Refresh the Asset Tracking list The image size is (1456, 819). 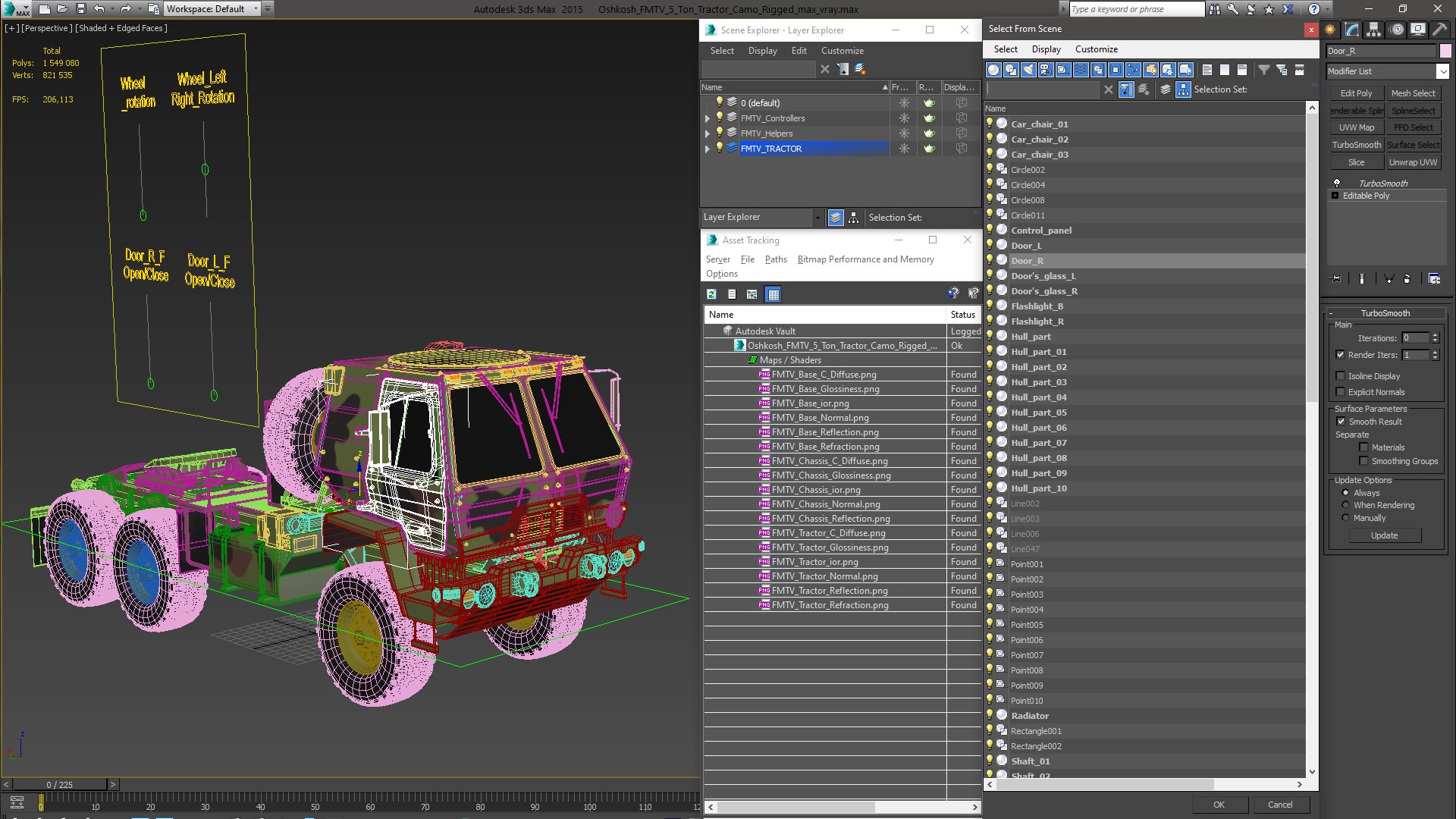[711, 294]
